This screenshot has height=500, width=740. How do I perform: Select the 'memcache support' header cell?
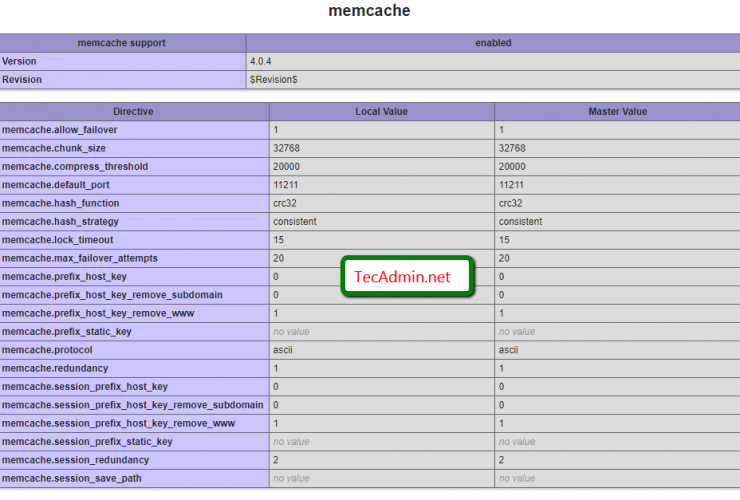coord(122,43)
